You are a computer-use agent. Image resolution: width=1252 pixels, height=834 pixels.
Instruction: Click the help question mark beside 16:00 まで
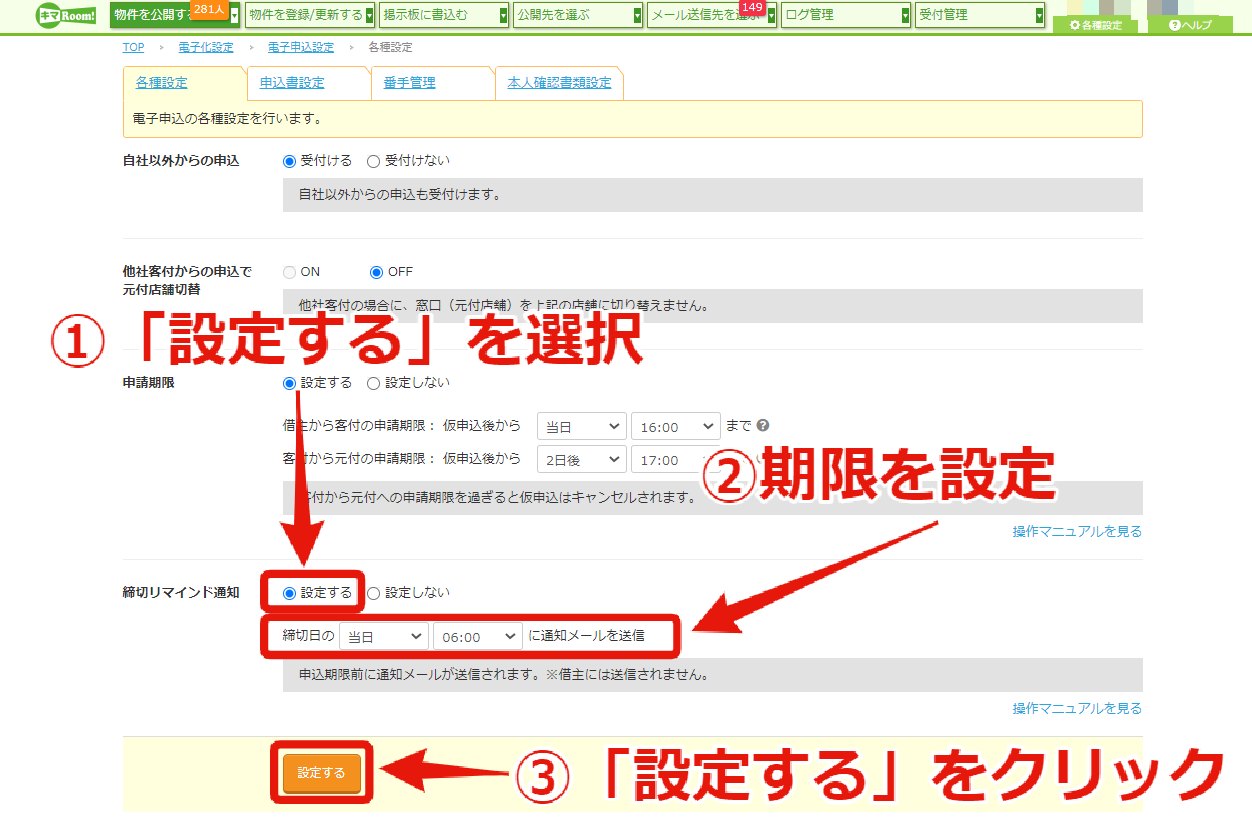(763, 425)
